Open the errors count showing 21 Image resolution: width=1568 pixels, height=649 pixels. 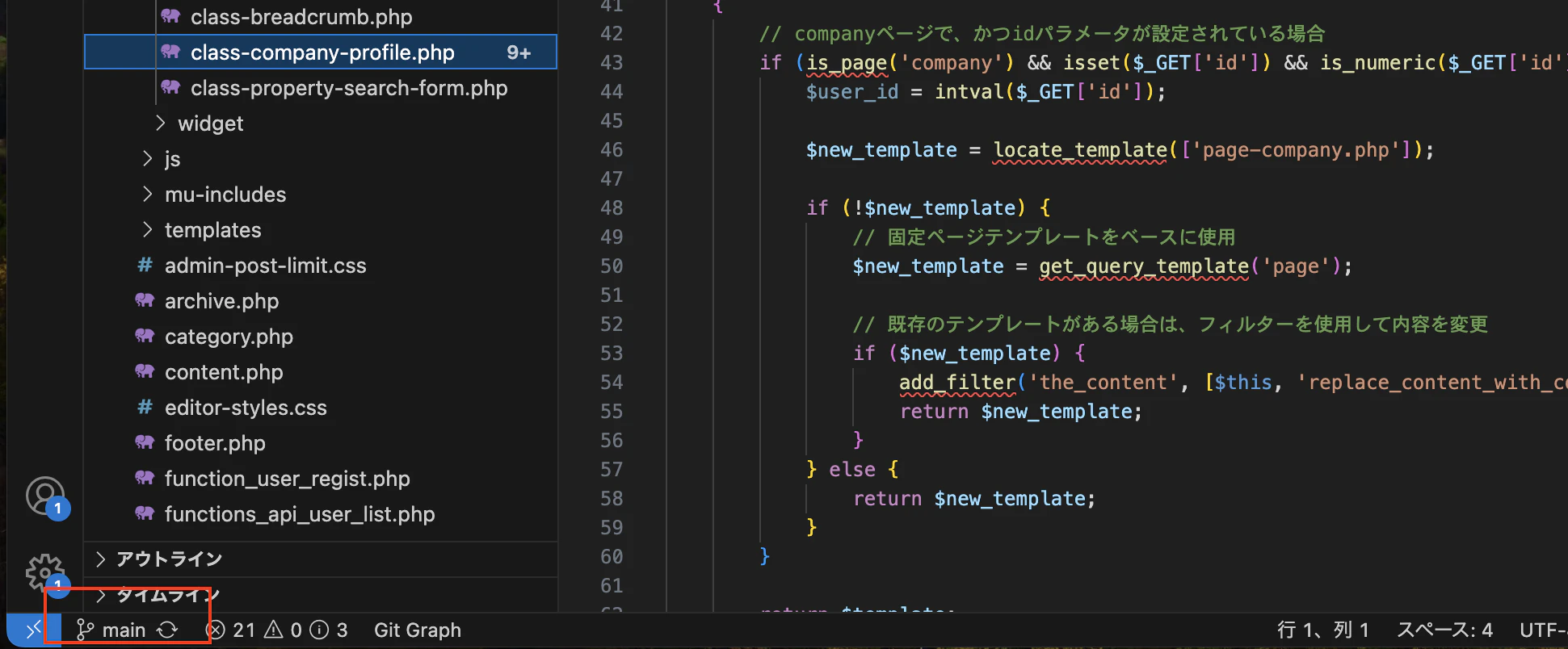231,630
